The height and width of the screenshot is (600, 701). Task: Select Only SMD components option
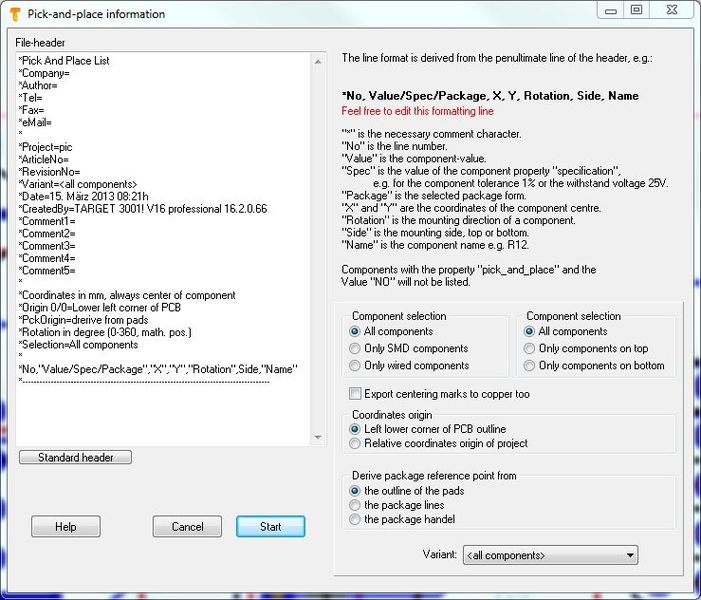point(356,349)
